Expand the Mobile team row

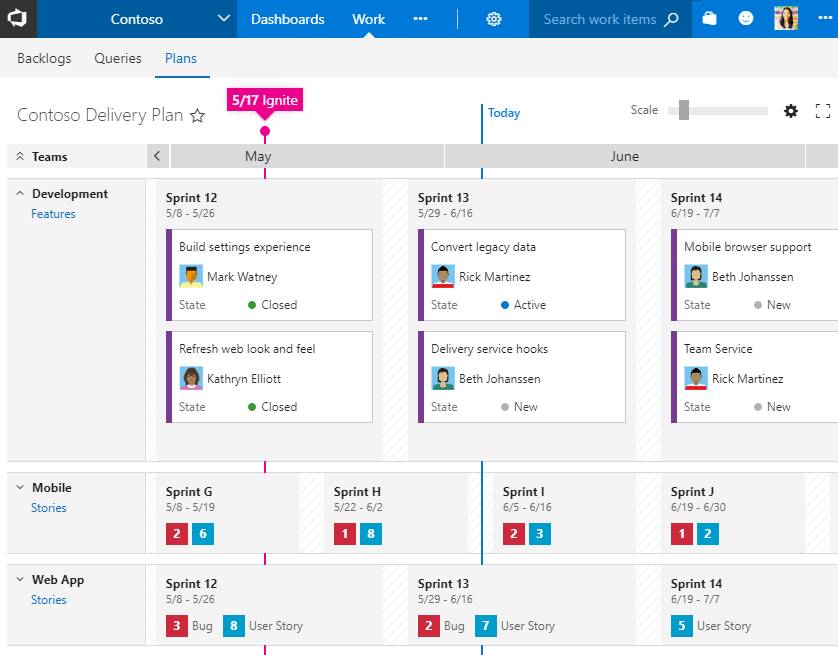pos(20,487)
